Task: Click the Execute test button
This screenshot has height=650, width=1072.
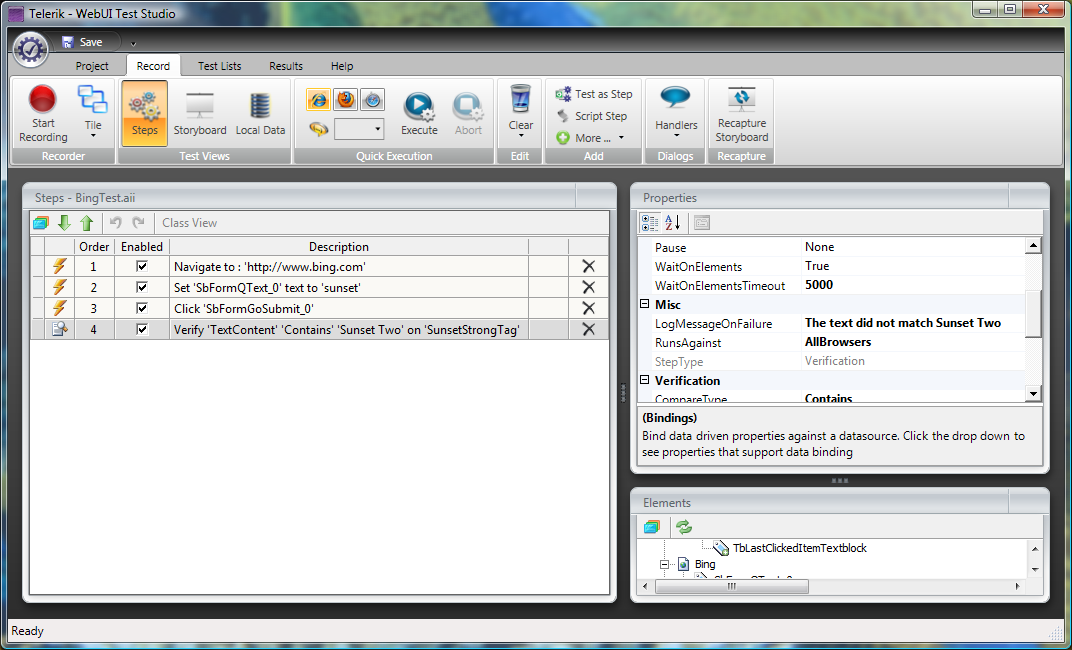Action: point(419,114)
